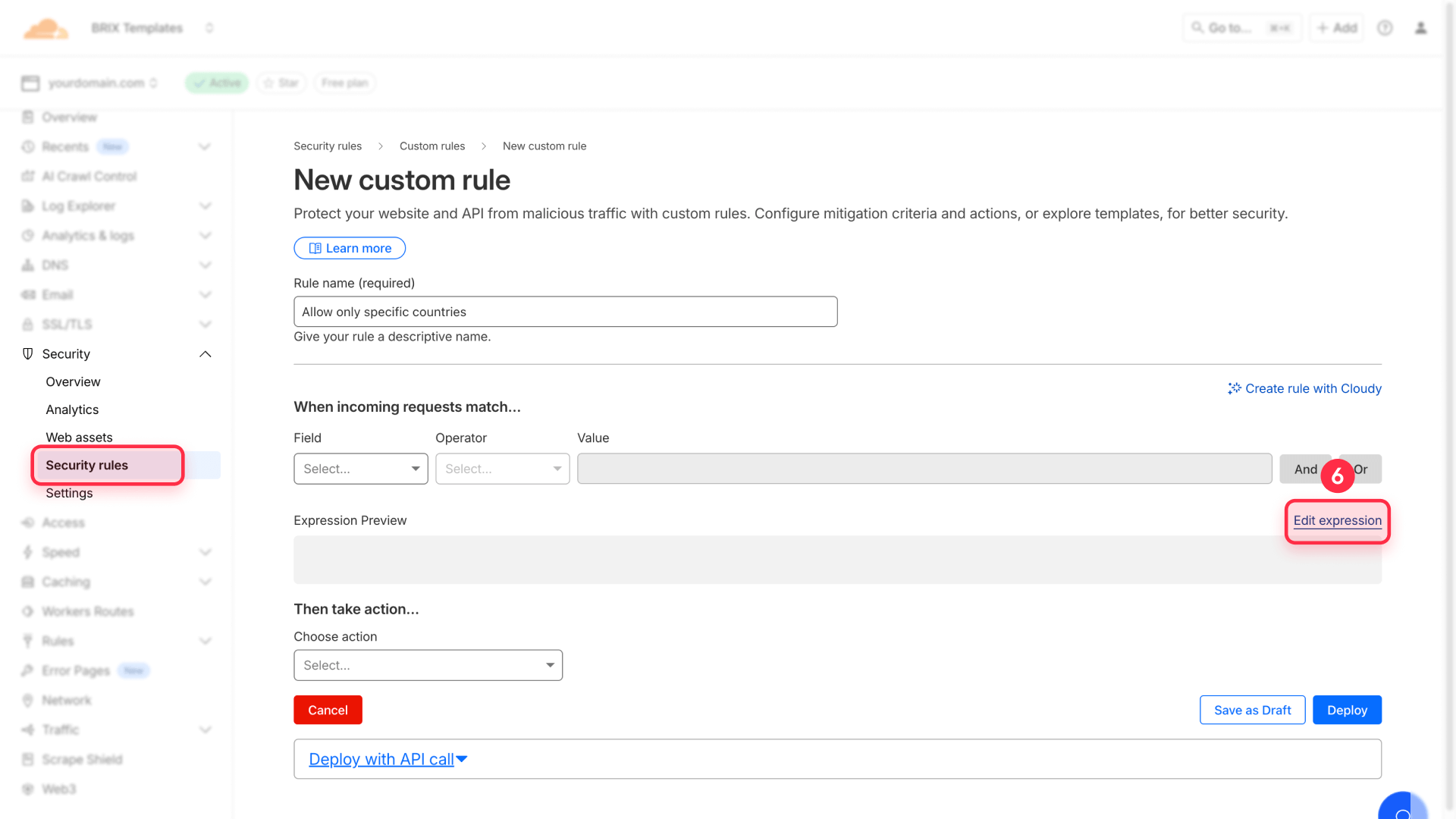Click the Scrape Shield sidebar icon
The width and height of the screenshot is (1456, 819).
click(27, 759)
